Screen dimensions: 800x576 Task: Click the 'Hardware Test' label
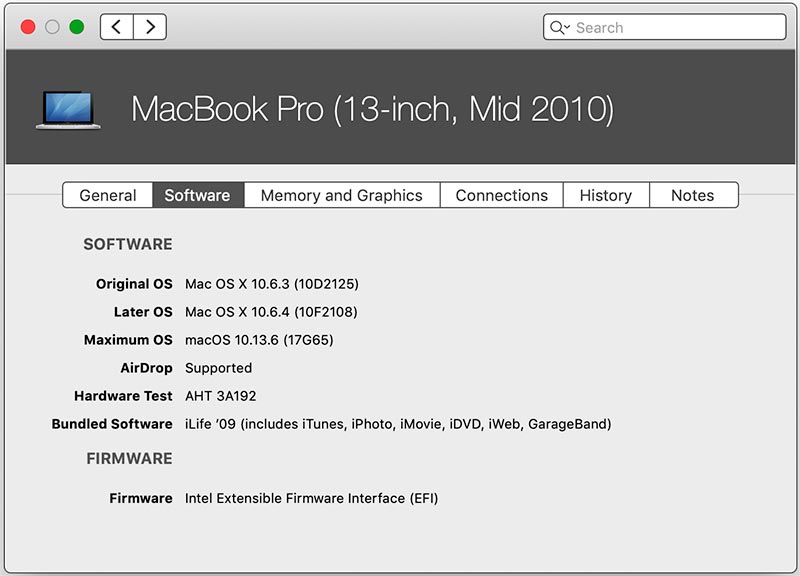point(123,396)
